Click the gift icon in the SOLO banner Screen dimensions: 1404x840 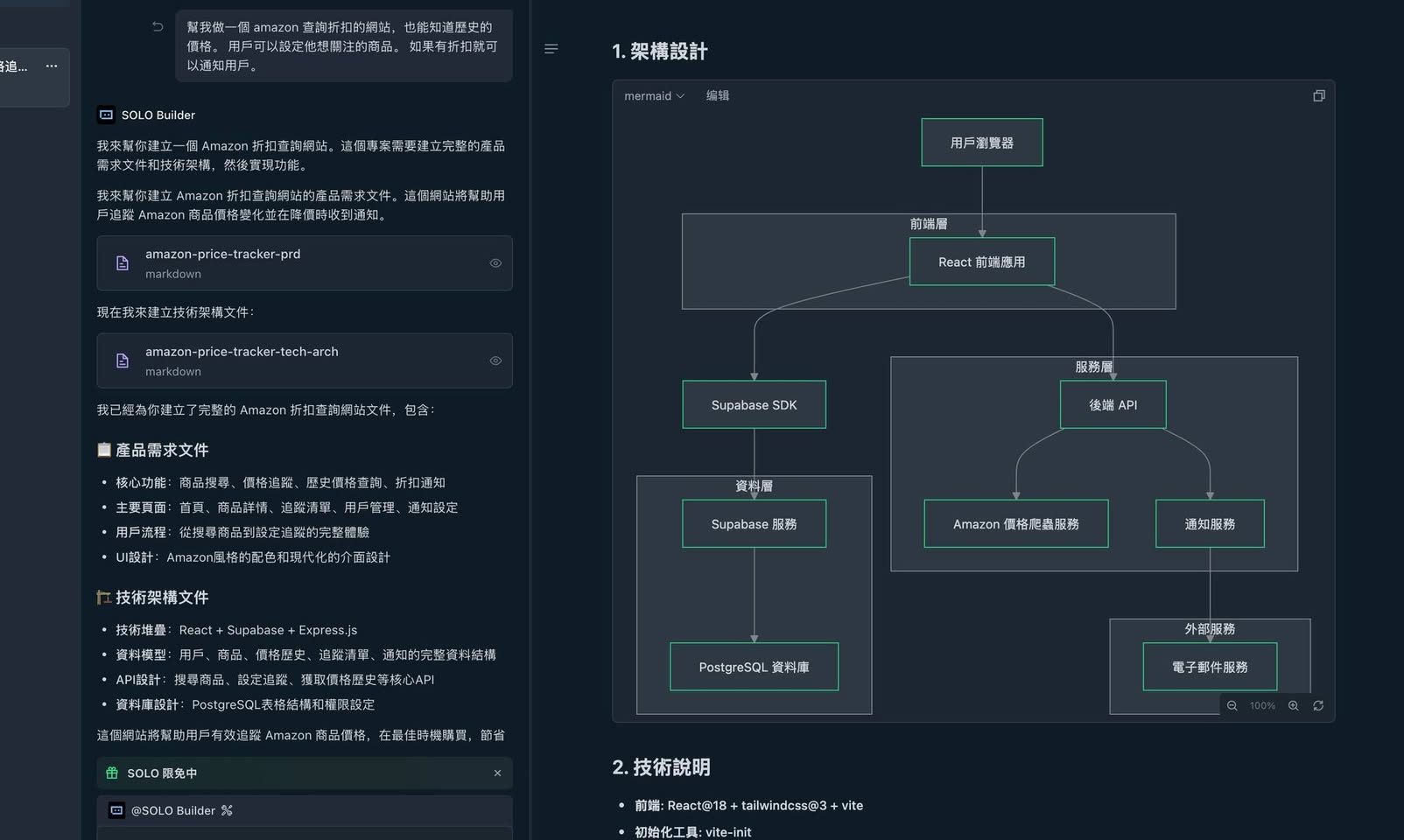point(112,773)
